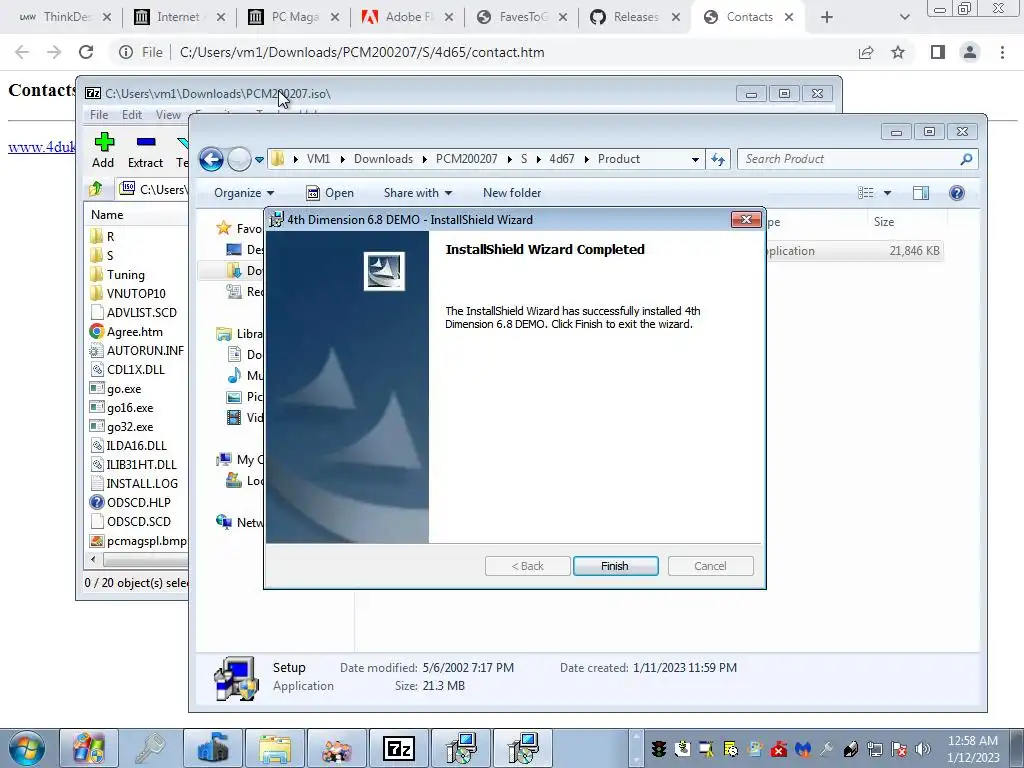
Task: Click 4d67 in the Explorer breadcrumb
Action: pyautogui.click(x=562, y=159)
